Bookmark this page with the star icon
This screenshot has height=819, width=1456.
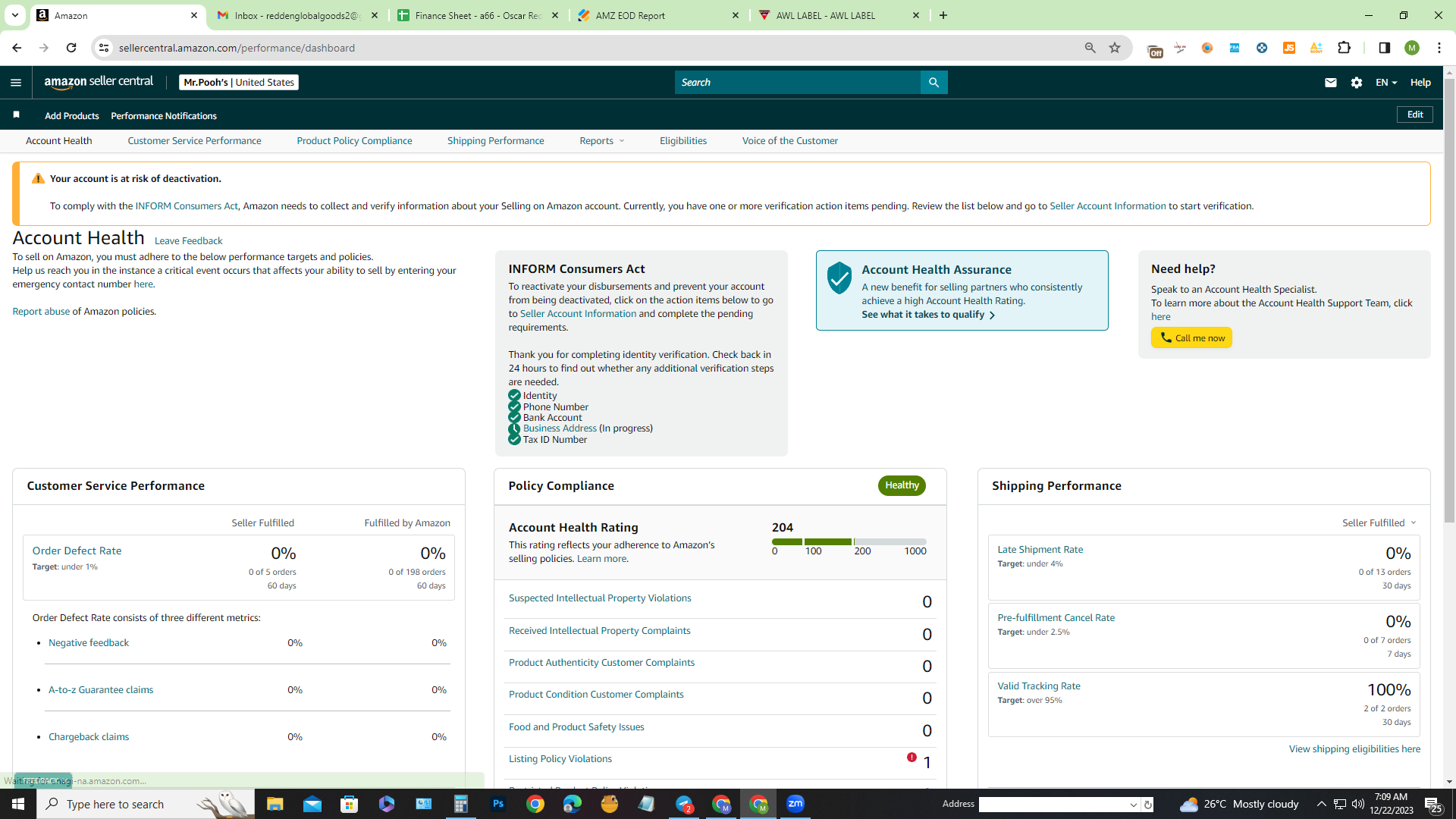(1115, 48)
